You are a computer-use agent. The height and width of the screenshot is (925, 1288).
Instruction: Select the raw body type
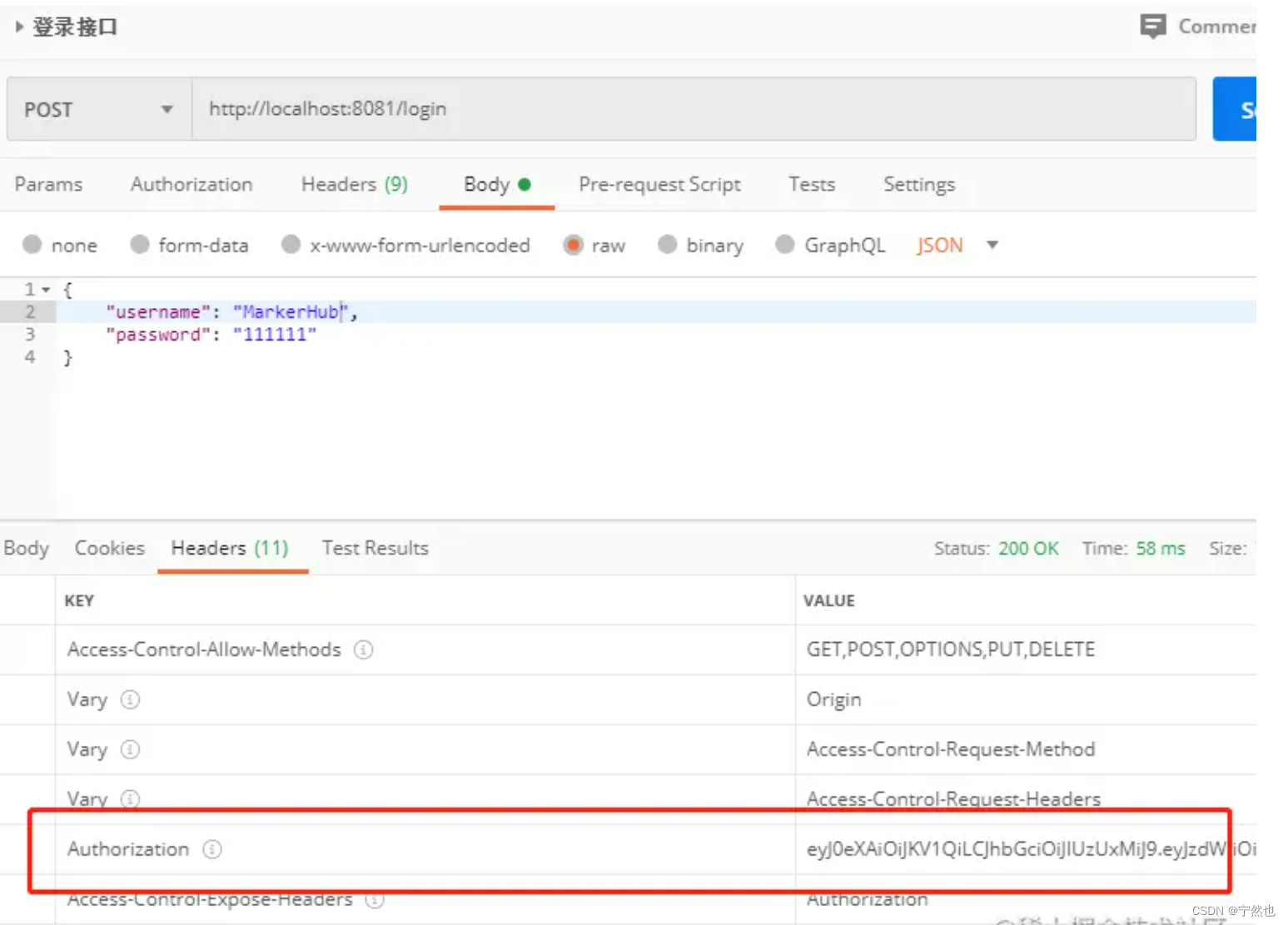(573, 245)
